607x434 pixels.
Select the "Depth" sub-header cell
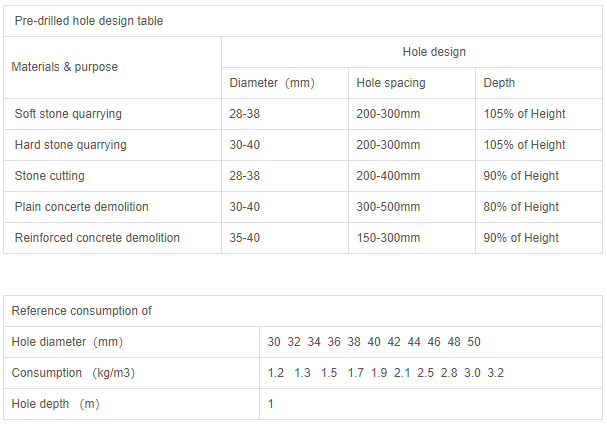[x=499, y=83]
